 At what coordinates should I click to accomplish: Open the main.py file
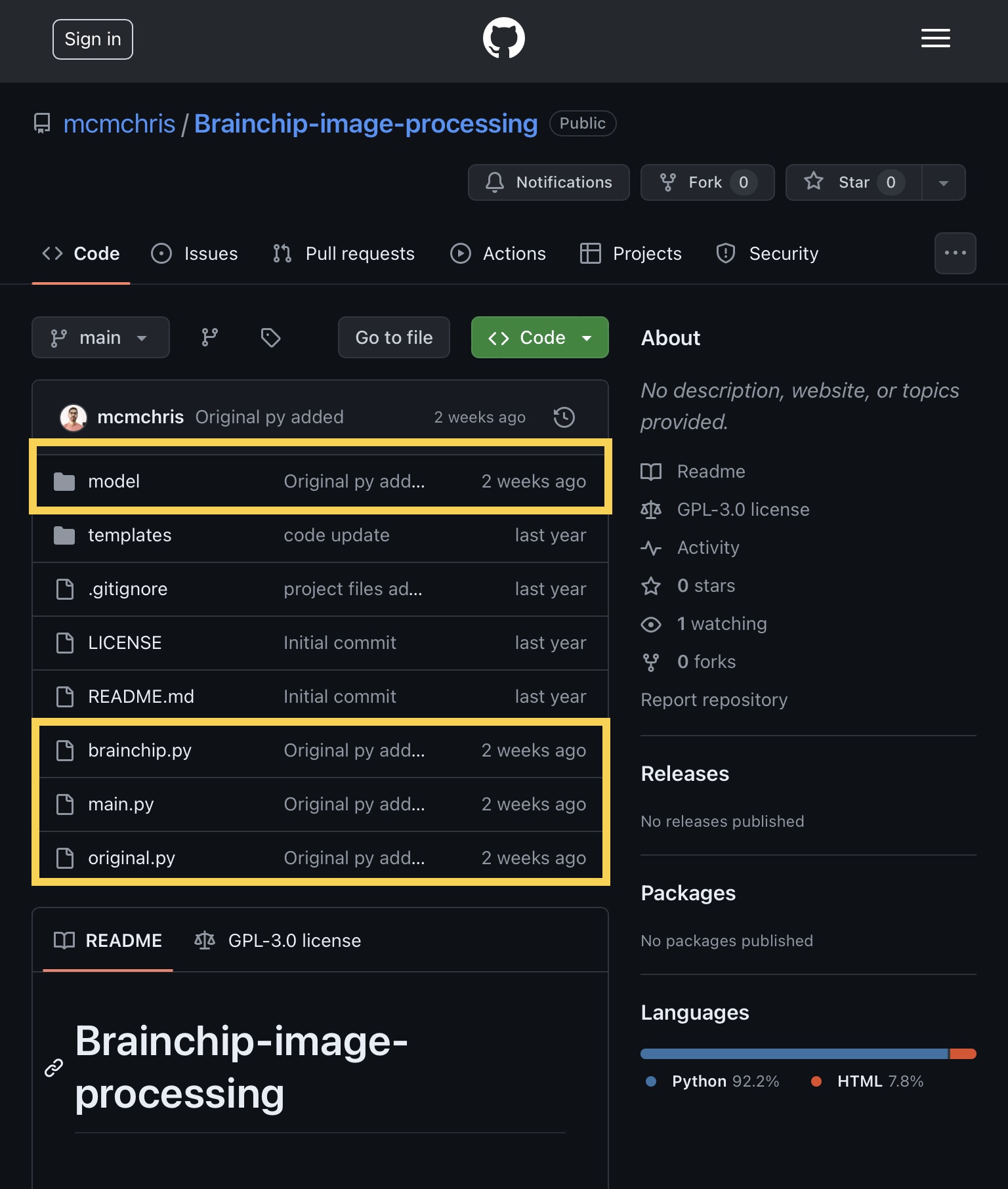[x=121, y=804]
